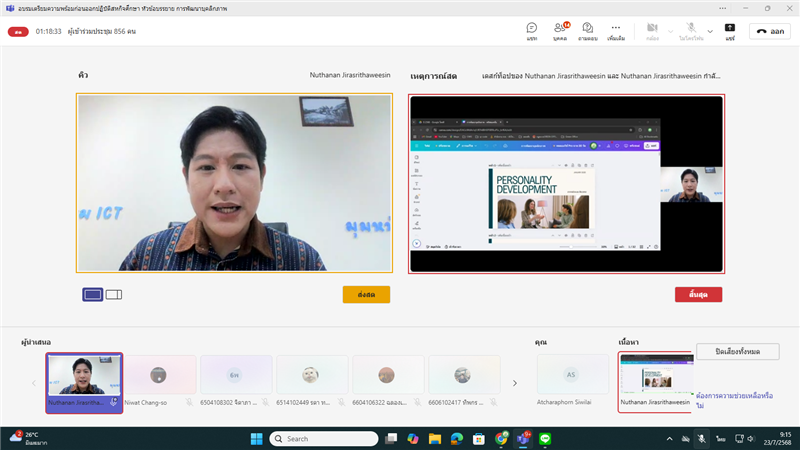The width and height of the screenshot is (800, 450).
Task: Select the single-view layout icon
Action: 92,294
